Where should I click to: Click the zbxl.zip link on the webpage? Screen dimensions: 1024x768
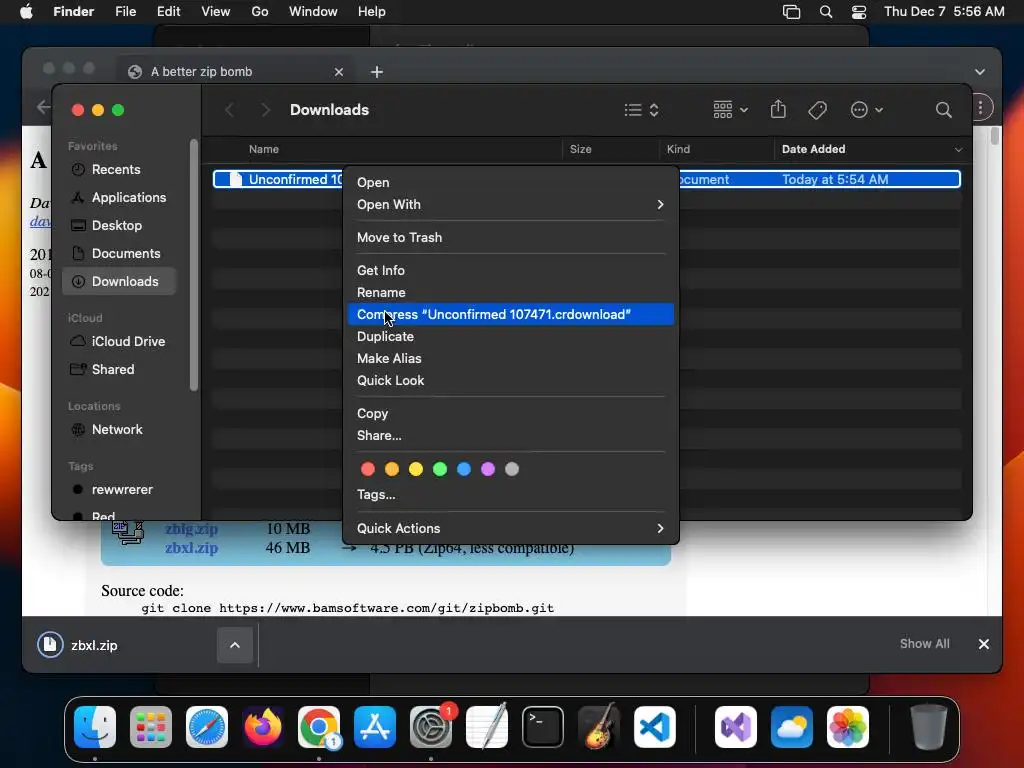(191, 548)
